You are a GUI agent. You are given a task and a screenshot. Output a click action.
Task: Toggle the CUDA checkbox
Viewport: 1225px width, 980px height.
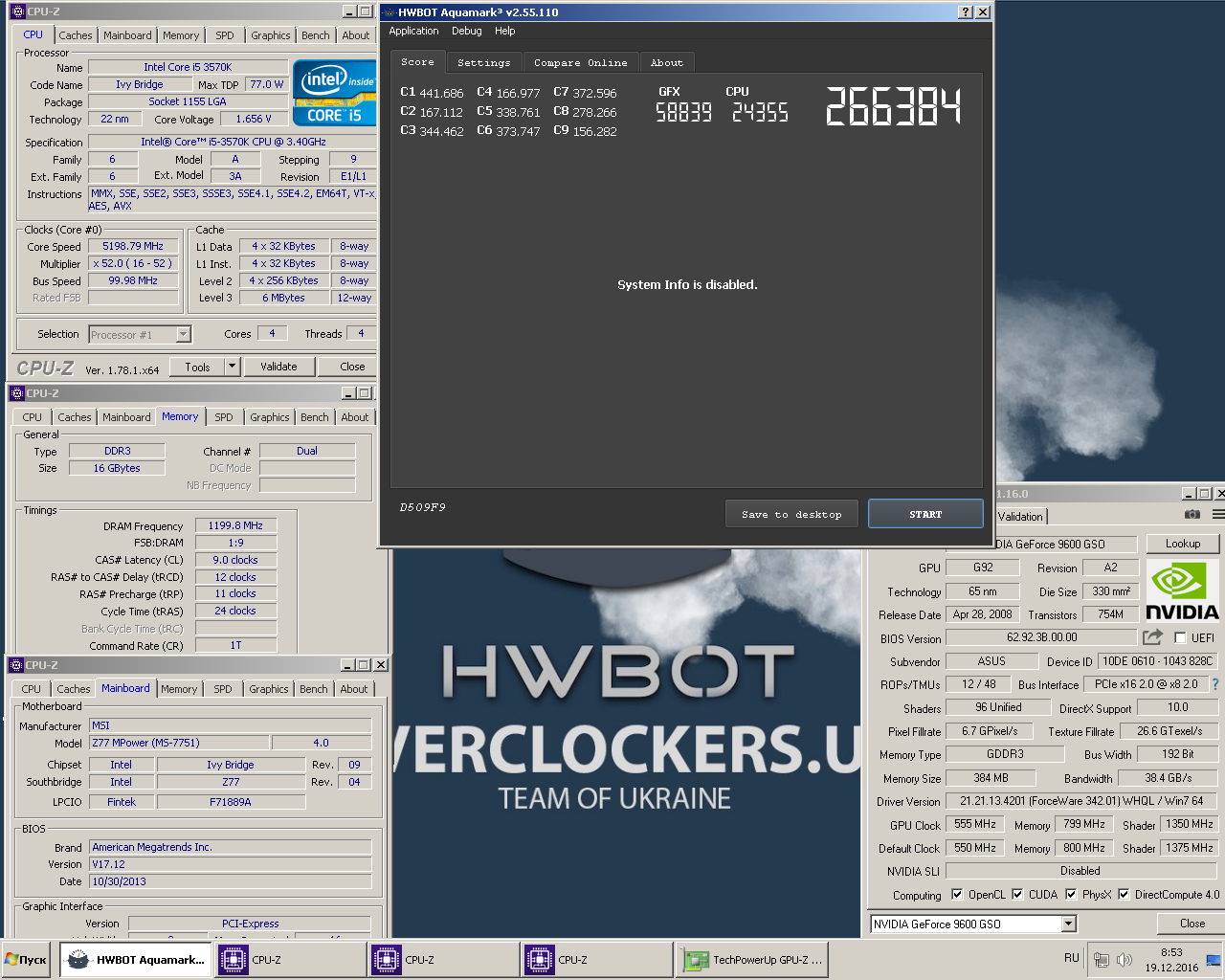[1017, 895]
